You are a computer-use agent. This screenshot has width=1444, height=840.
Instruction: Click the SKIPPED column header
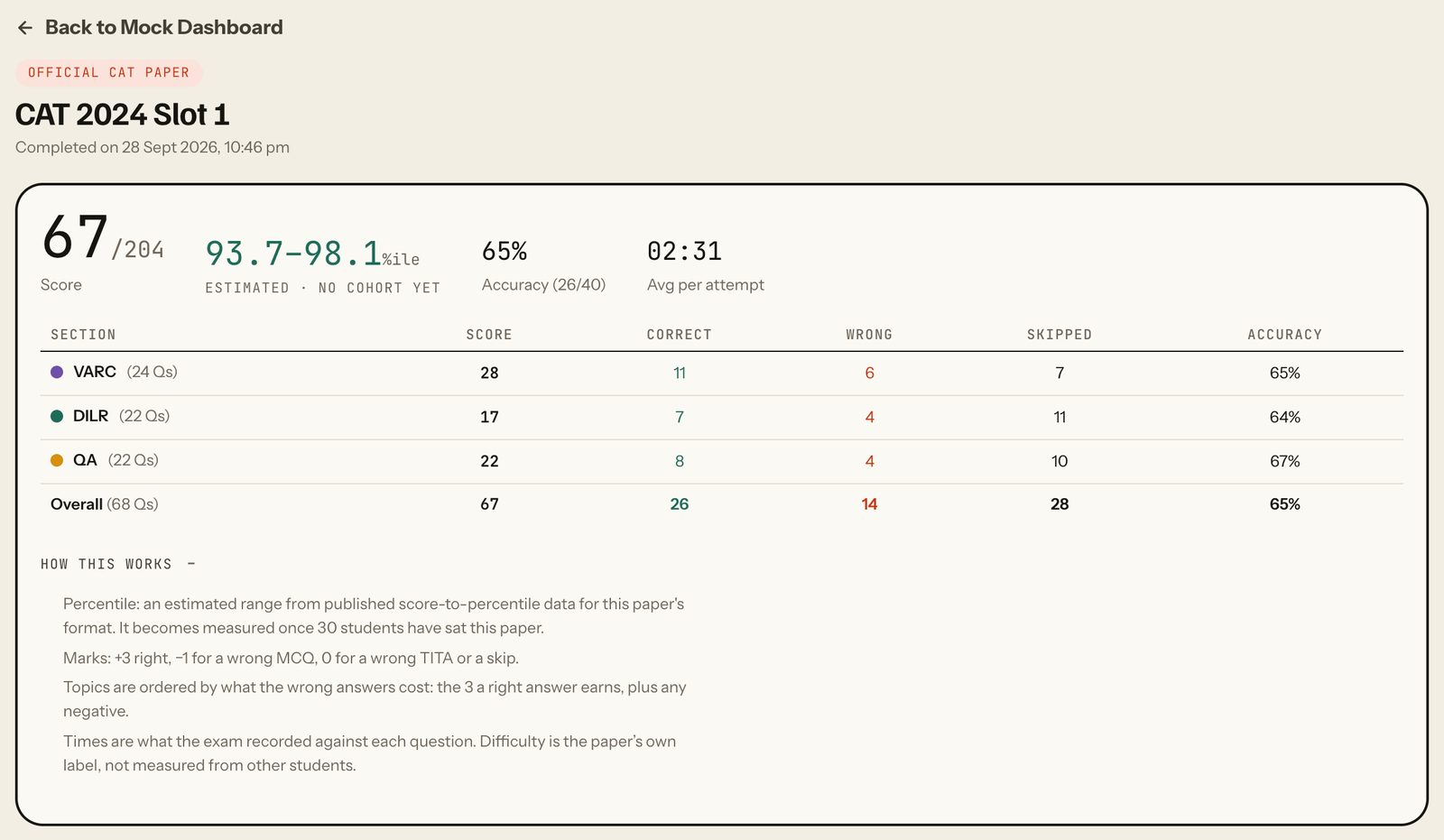pyautogui.click(x=1060, y=335)
